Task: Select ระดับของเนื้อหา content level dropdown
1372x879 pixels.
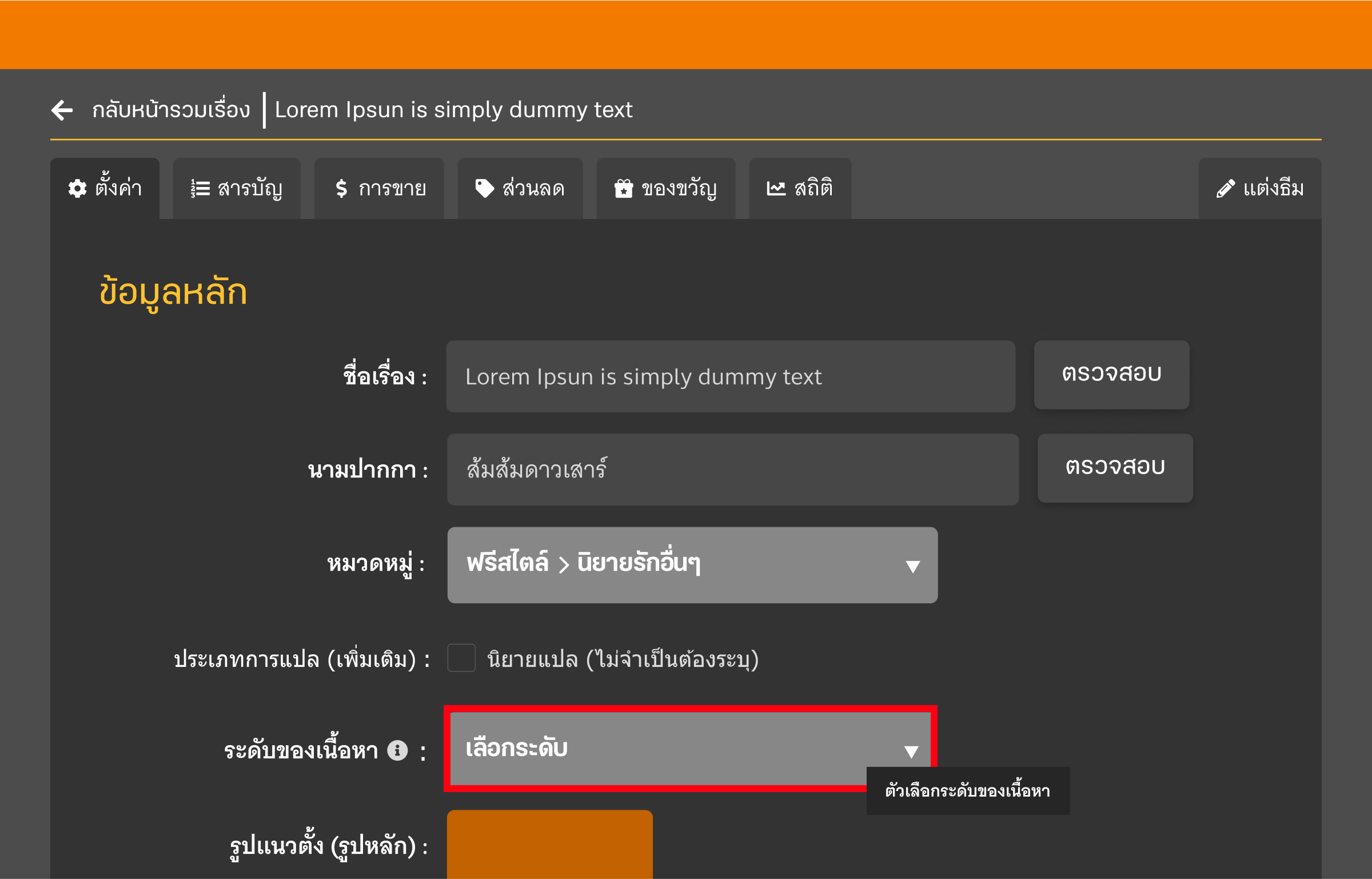Action: click(x=690, y=748)
